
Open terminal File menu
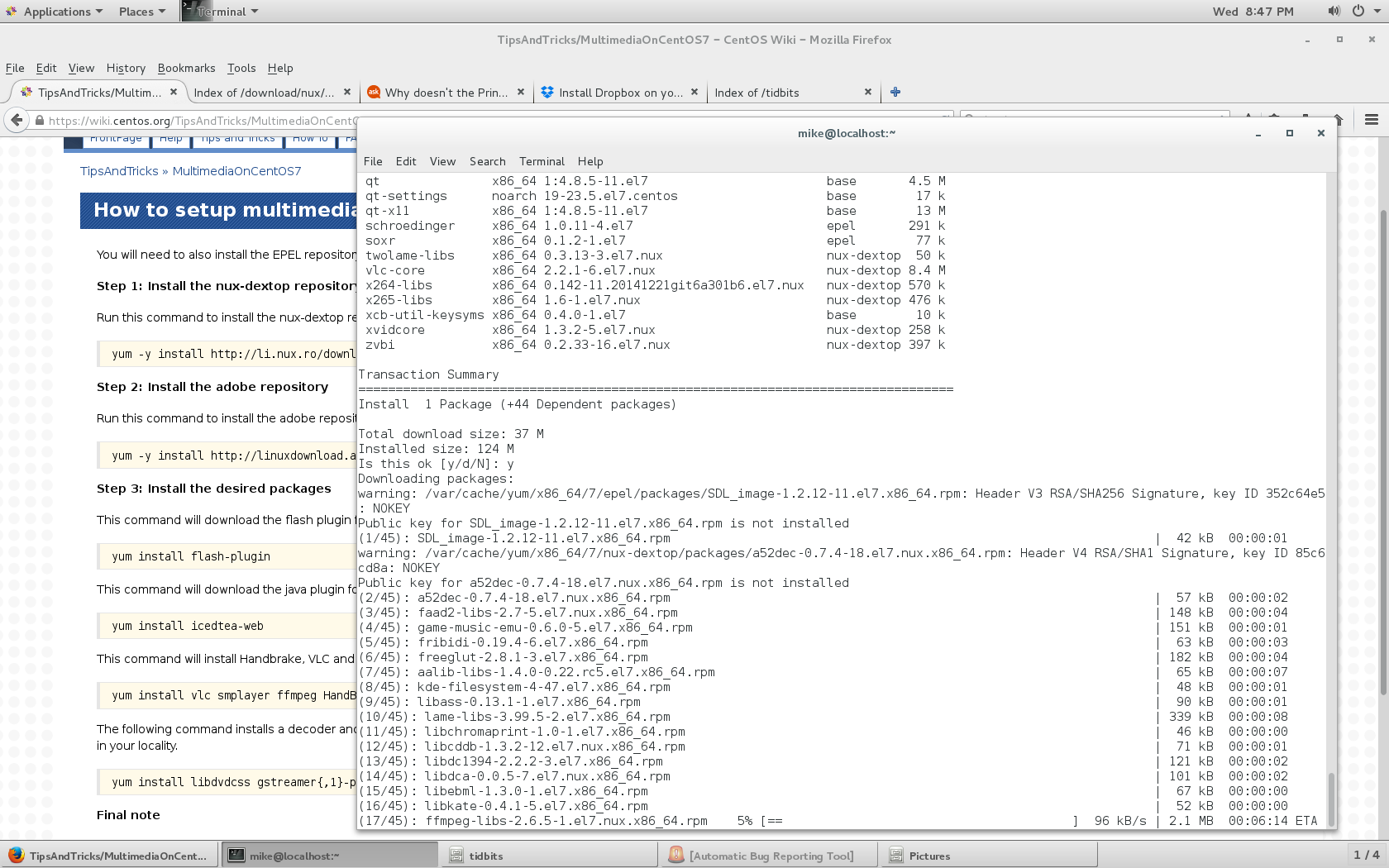coord(373,161)
